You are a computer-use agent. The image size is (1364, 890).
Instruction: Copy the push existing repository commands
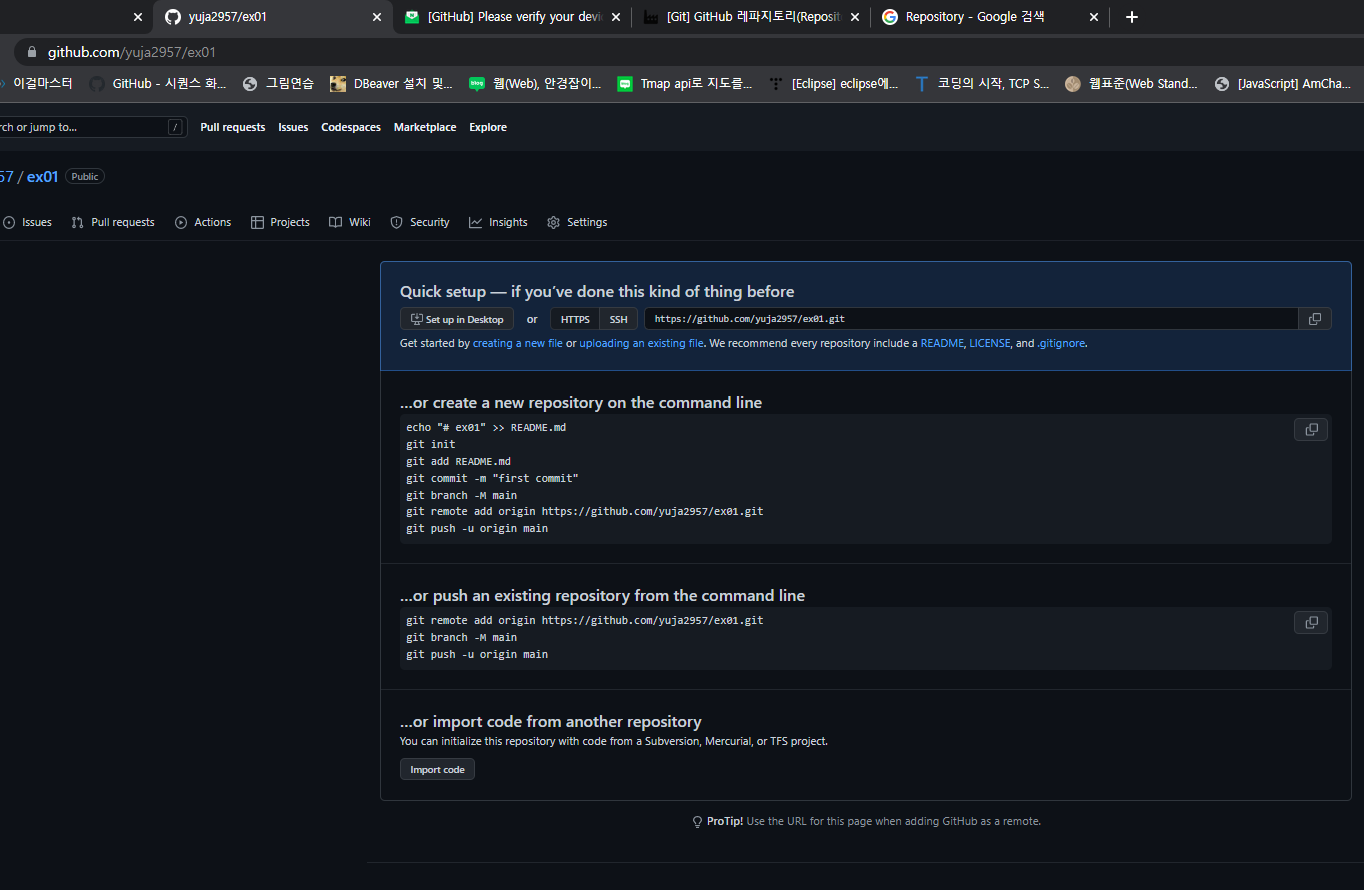(x=1311, y=622)
